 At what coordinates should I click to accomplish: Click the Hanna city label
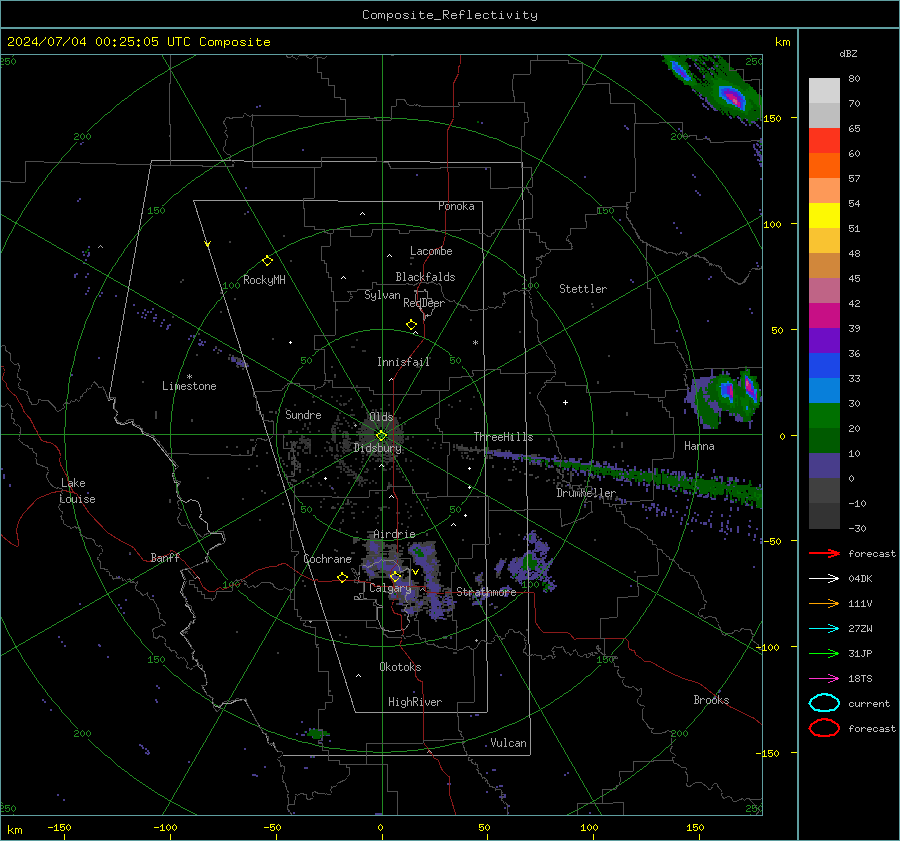coord(699,446)
